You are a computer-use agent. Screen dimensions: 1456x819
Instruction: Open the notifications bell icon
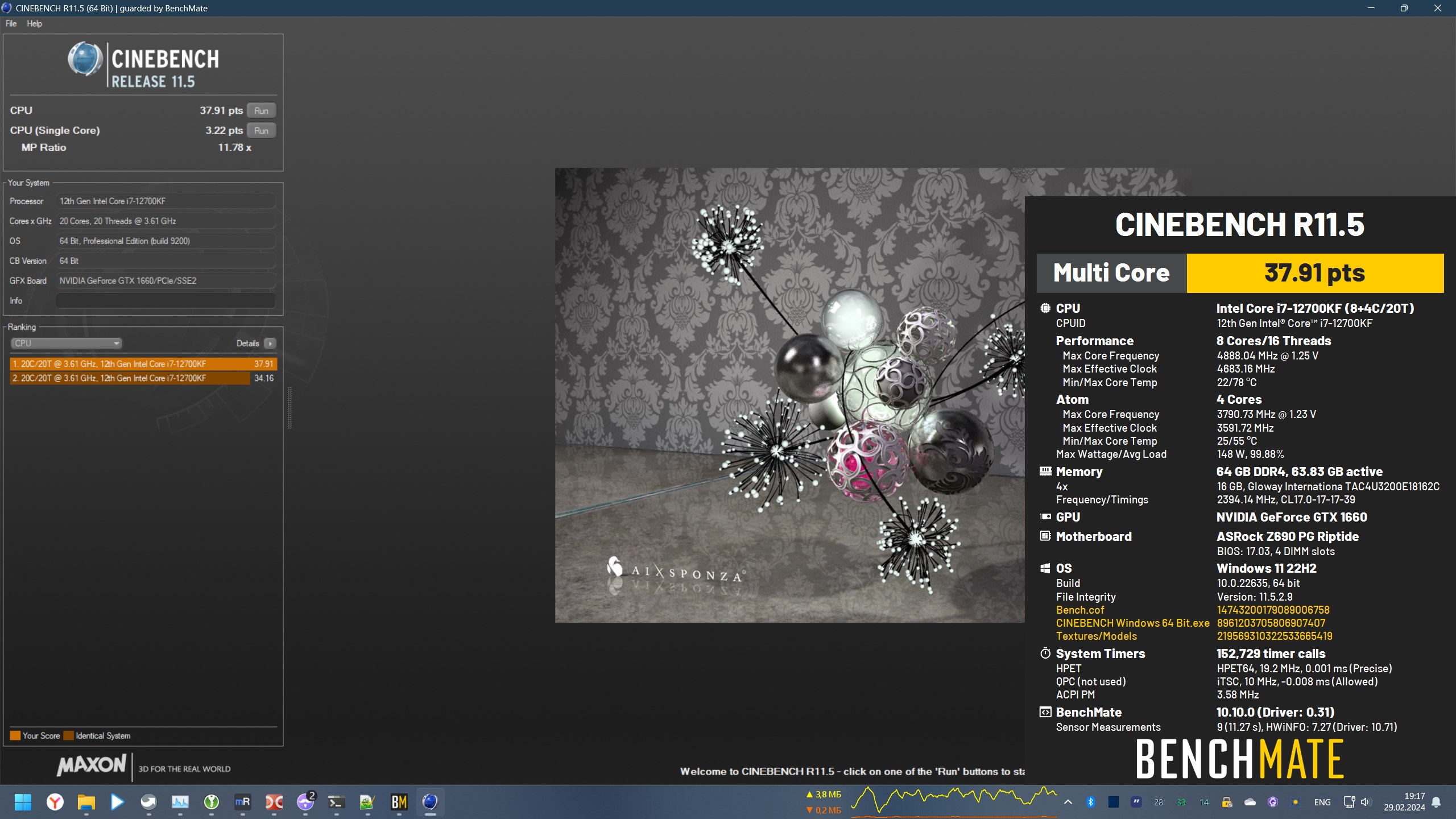point(1436,802)
